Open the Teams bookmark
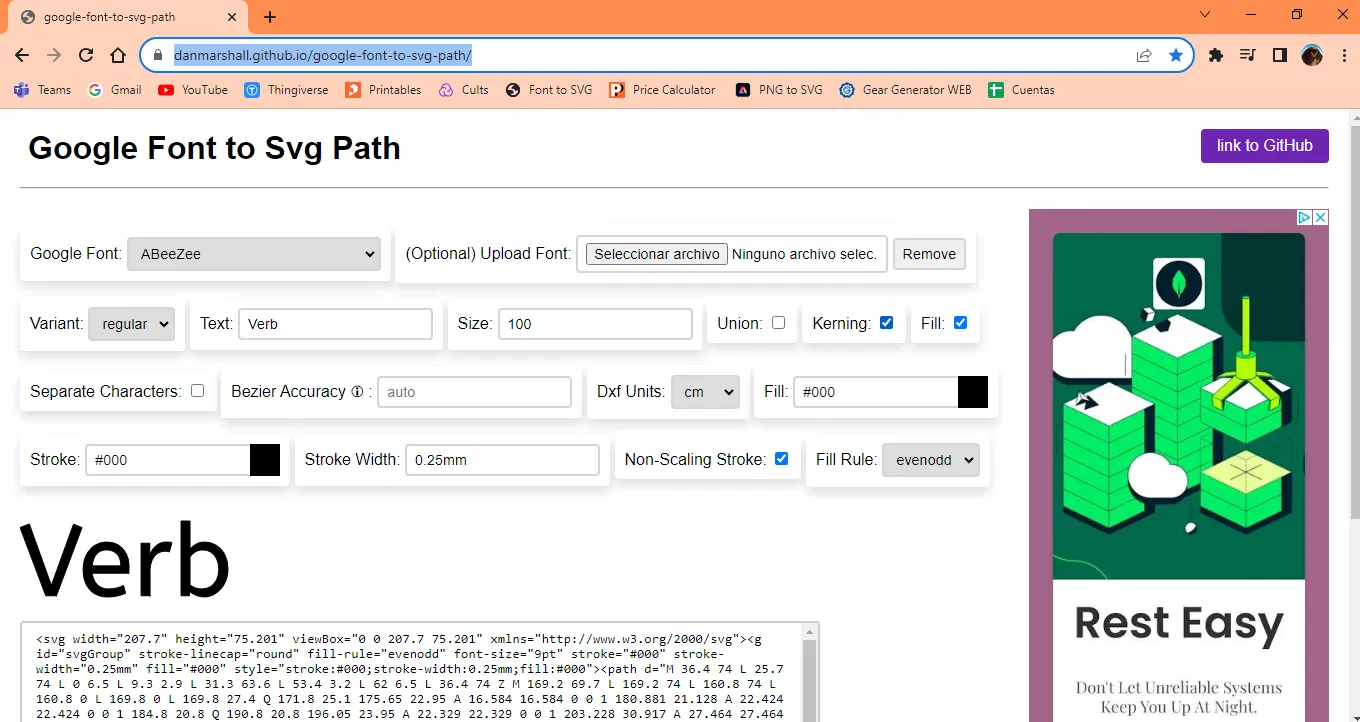Screen dimensions: 1360x722 tap(43, 90)
